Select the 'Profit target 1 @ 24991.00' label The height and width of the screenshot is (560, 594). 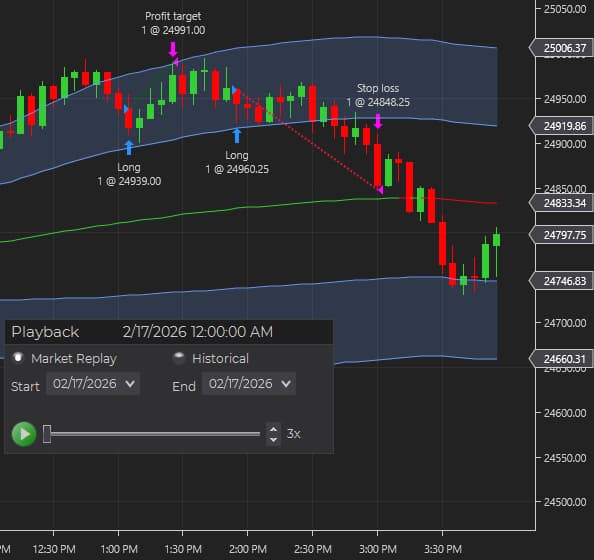[173, 23]
